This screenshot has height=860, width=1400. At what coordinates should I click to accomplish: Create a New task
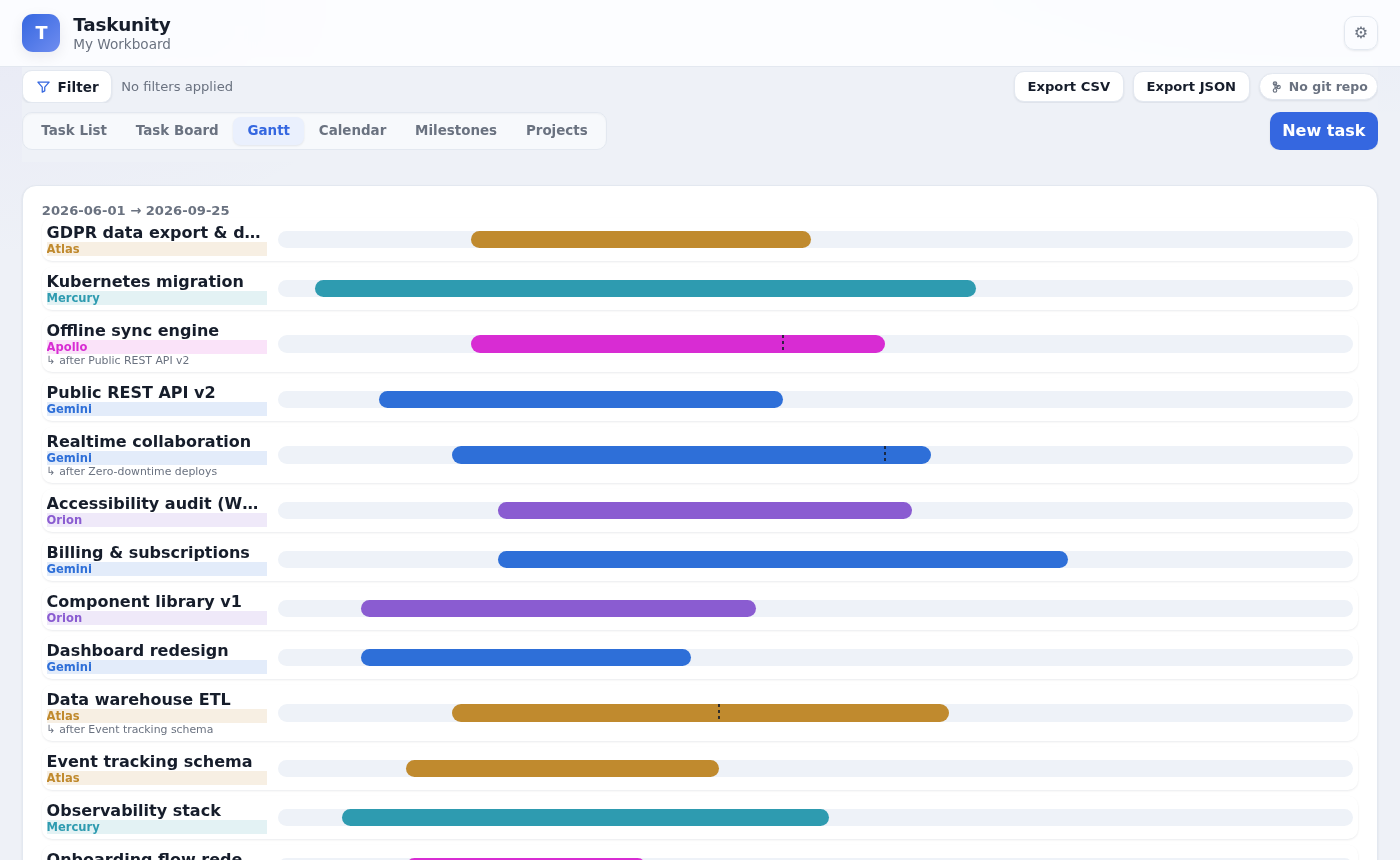coord(1324,131)
